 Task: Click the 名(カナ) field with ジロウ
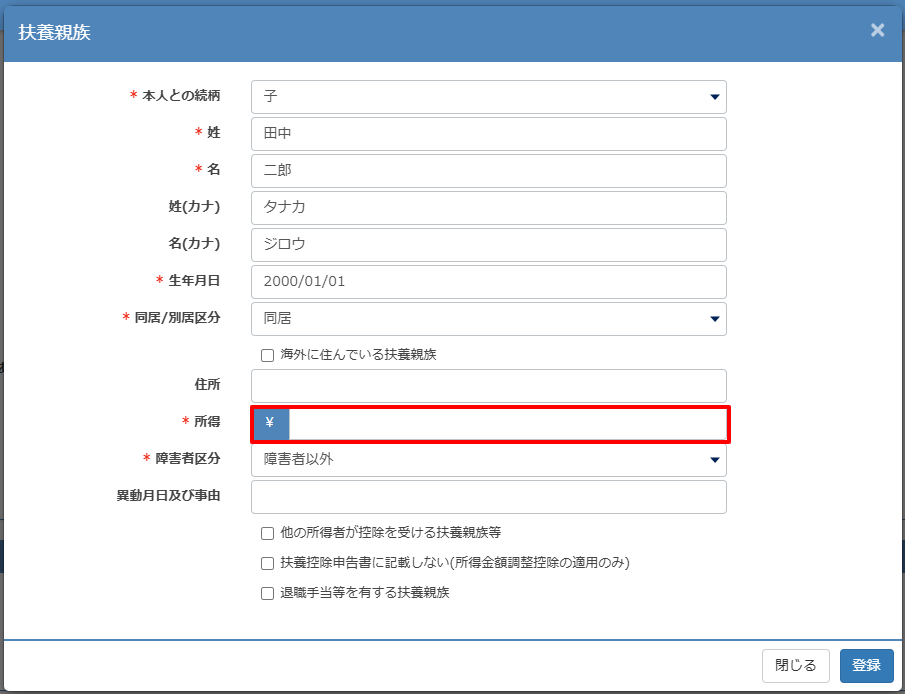(488, 245)
